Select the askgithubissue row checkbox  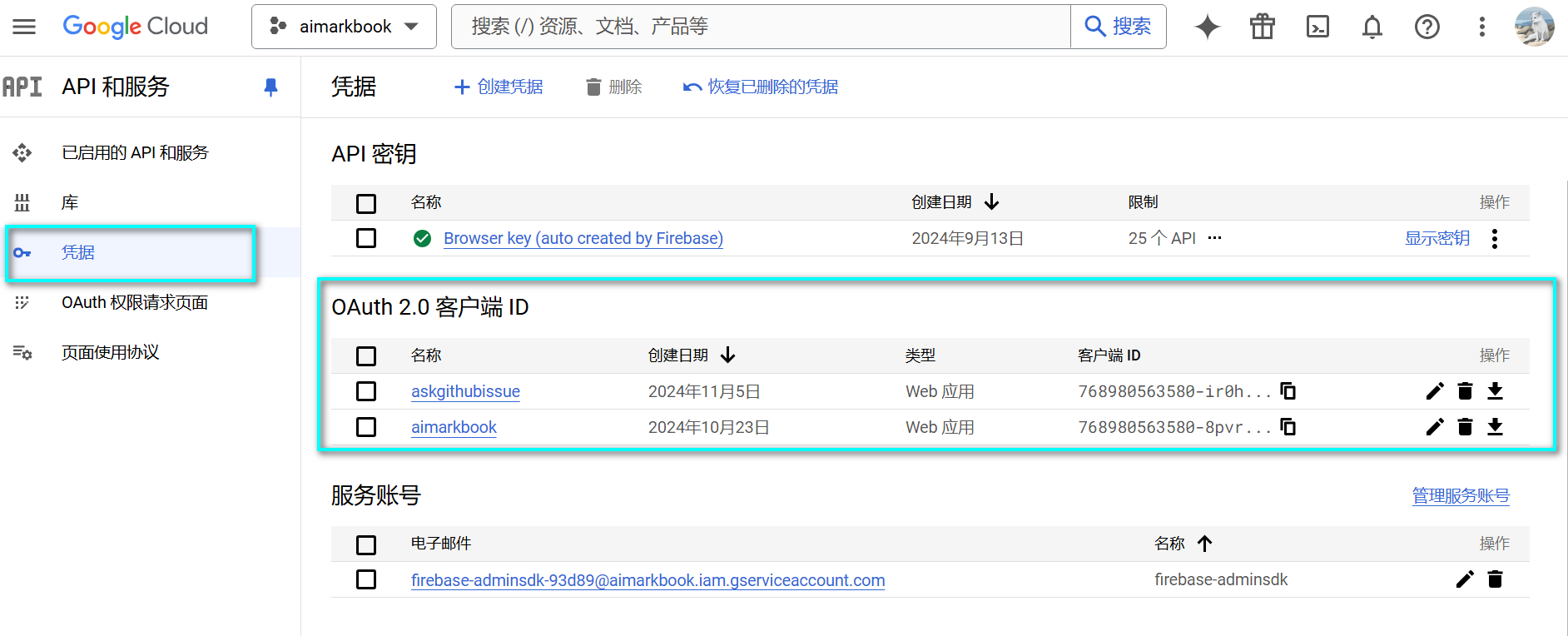[366, 391]
